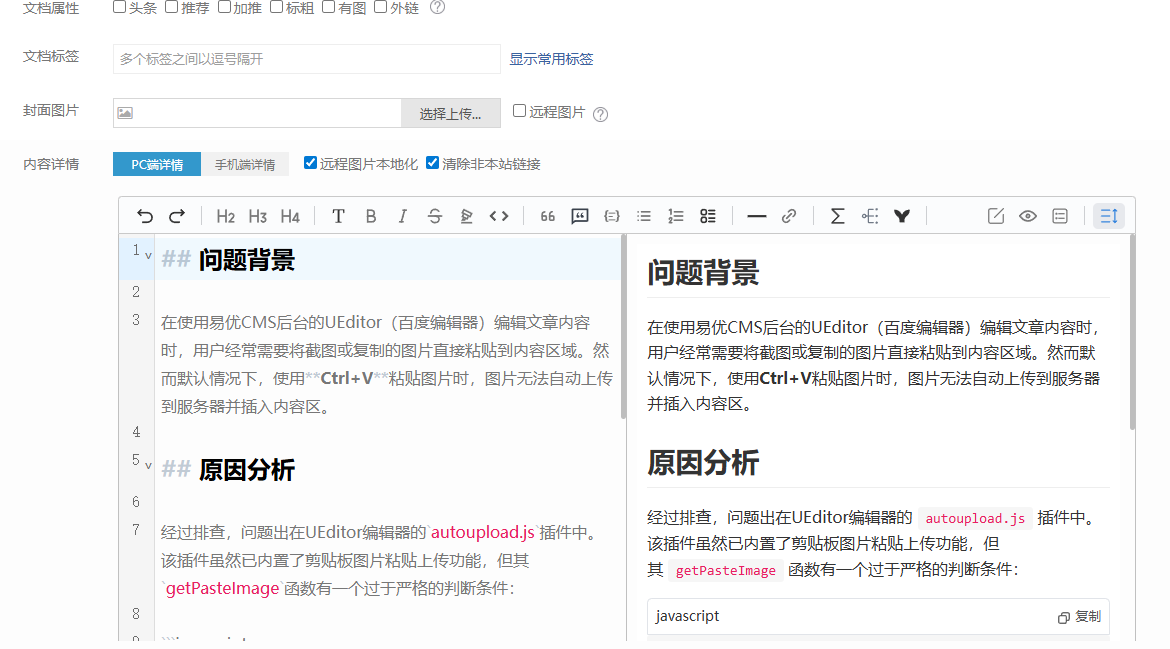1170x649 pixels.
Task: Click the speech bubble quote icon
Action: coord(580,216)
